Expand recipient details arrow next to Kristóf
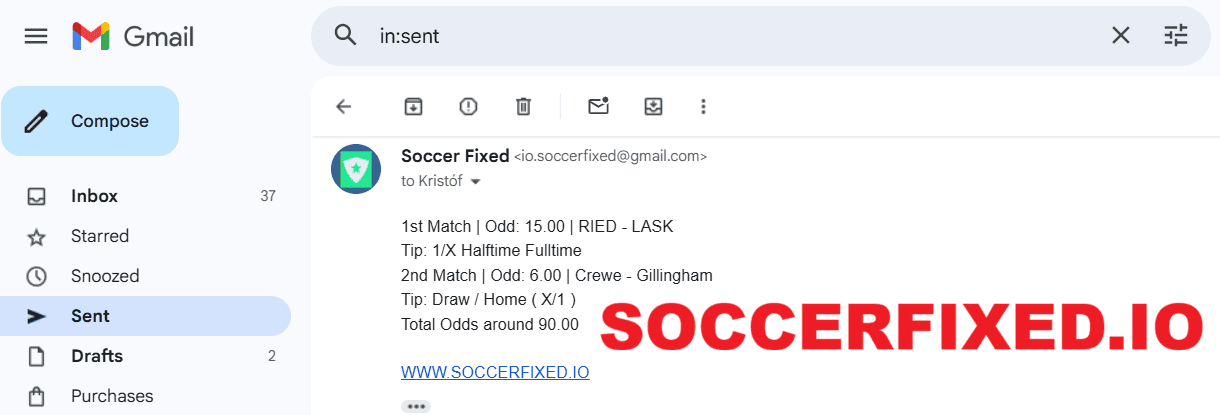 (x=476, y=182)
